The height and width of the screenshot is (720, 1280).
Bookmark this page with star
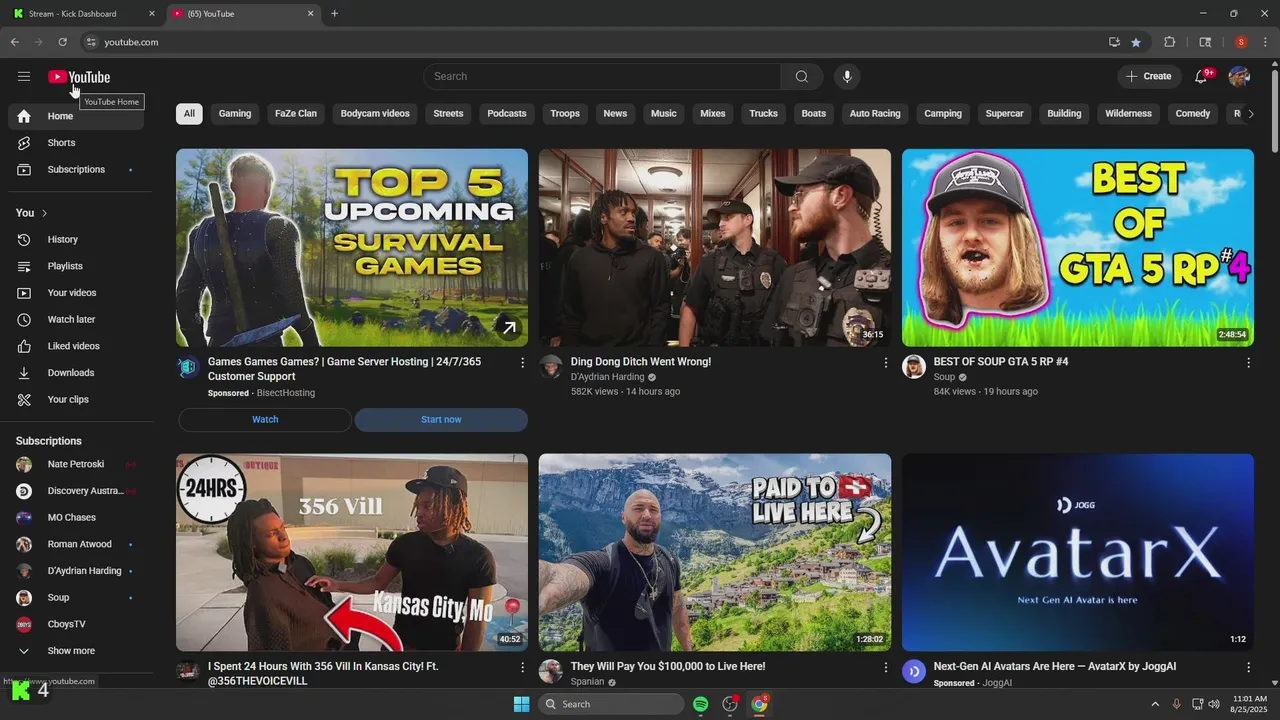click(x=1136, y=42)
